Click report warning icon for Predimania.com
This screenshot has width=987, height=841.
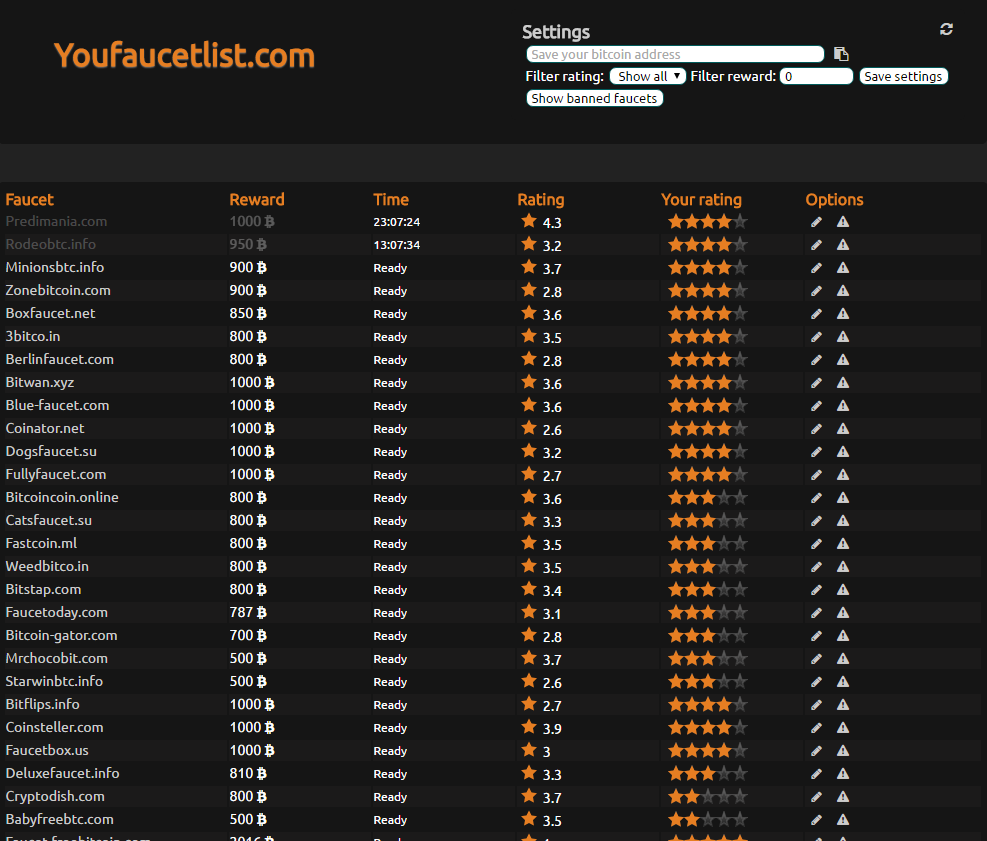(843, 222)
